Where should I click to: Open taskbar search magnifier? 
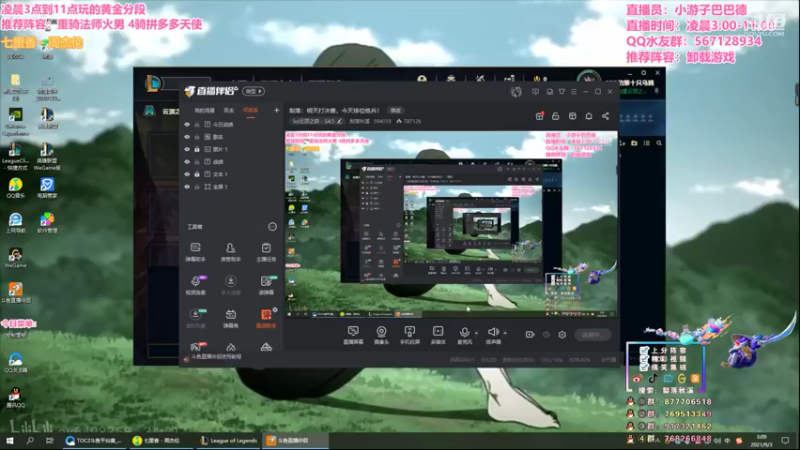pos(30,440)
